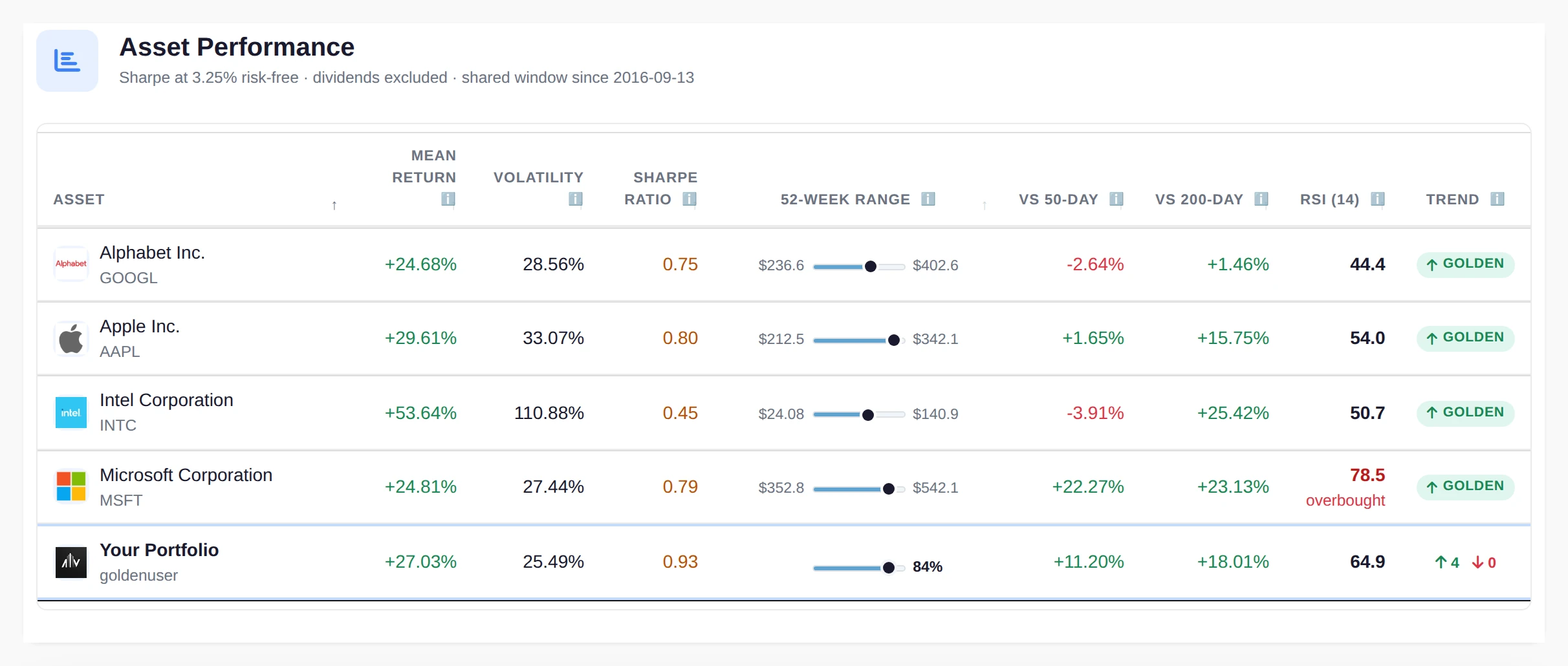1568x666 pixels.
Task: Open Trend info icon
Action: pos(1497,199)
